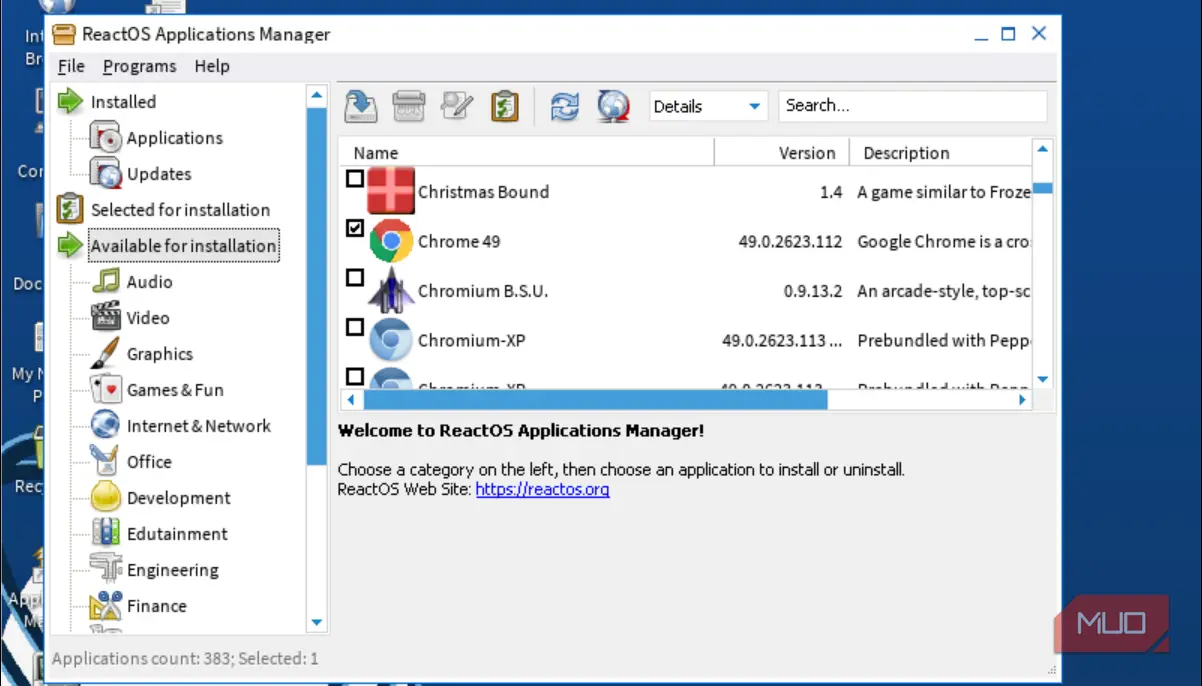This screenshot has height=686, width=1202.
Task: Open the File menu
Action: 71,66
